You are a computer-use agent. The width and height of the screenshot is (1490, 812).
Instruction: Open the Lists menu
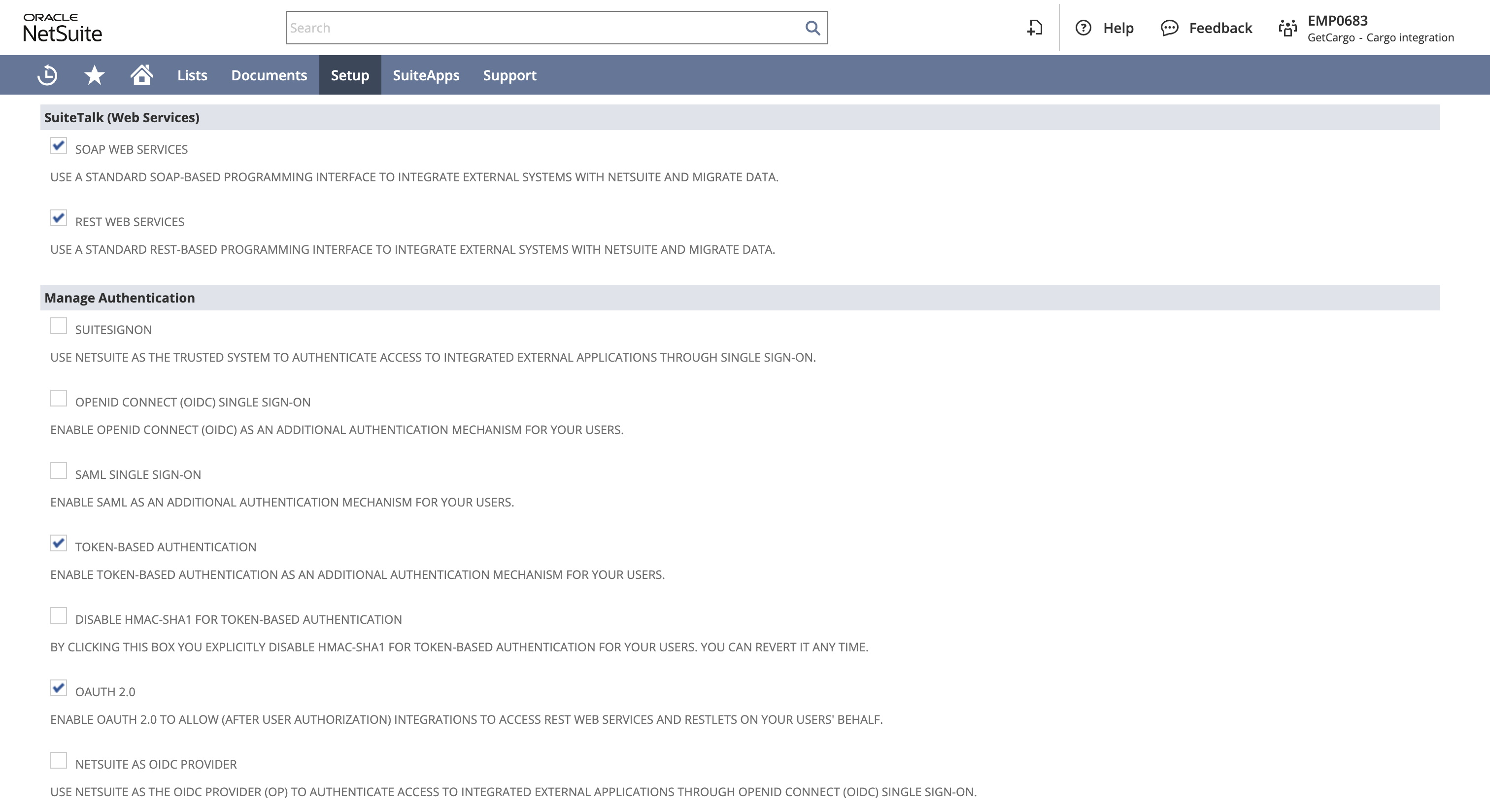click(x=192, y=75)
